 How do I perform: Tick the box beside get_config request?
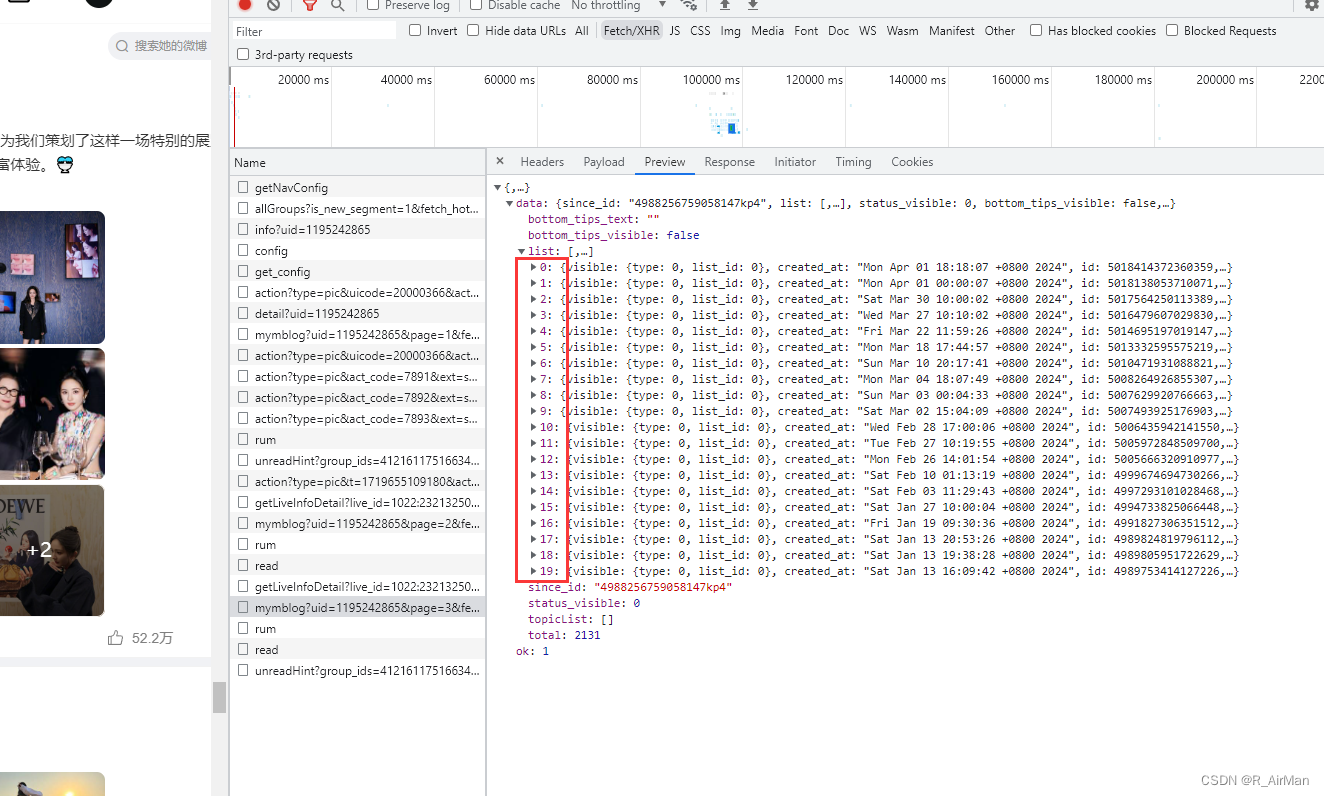[243, 271]
